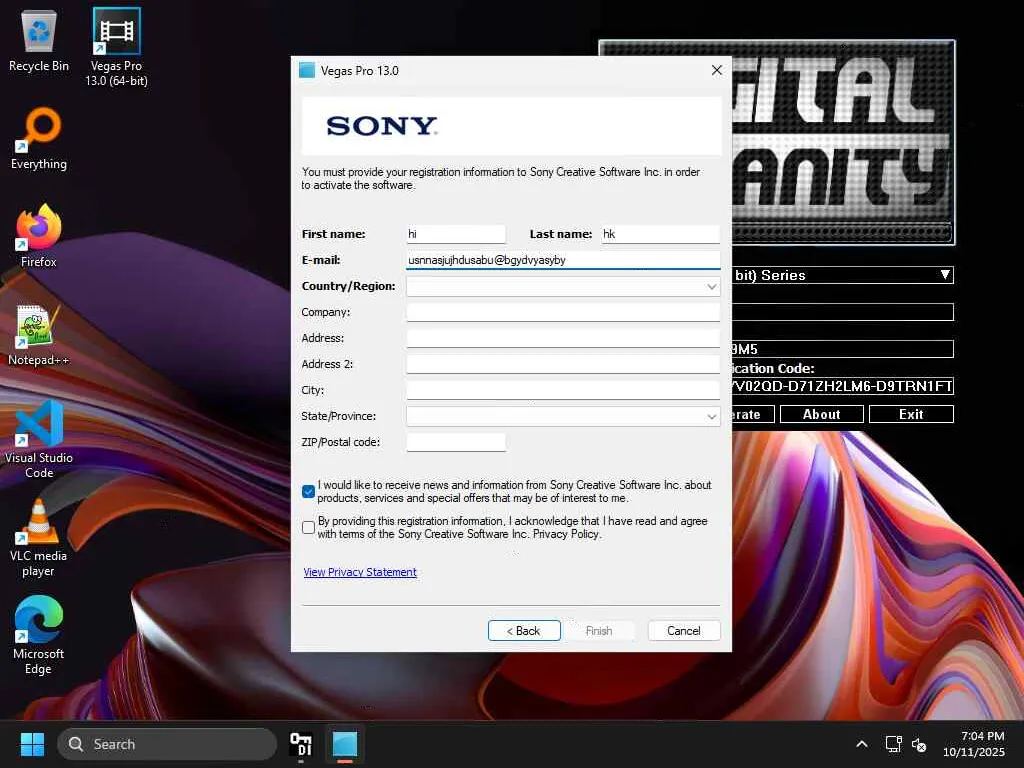Click the keygen field ending in 9M5
The height and width of the screenshot is (768, 1024).
842,349
